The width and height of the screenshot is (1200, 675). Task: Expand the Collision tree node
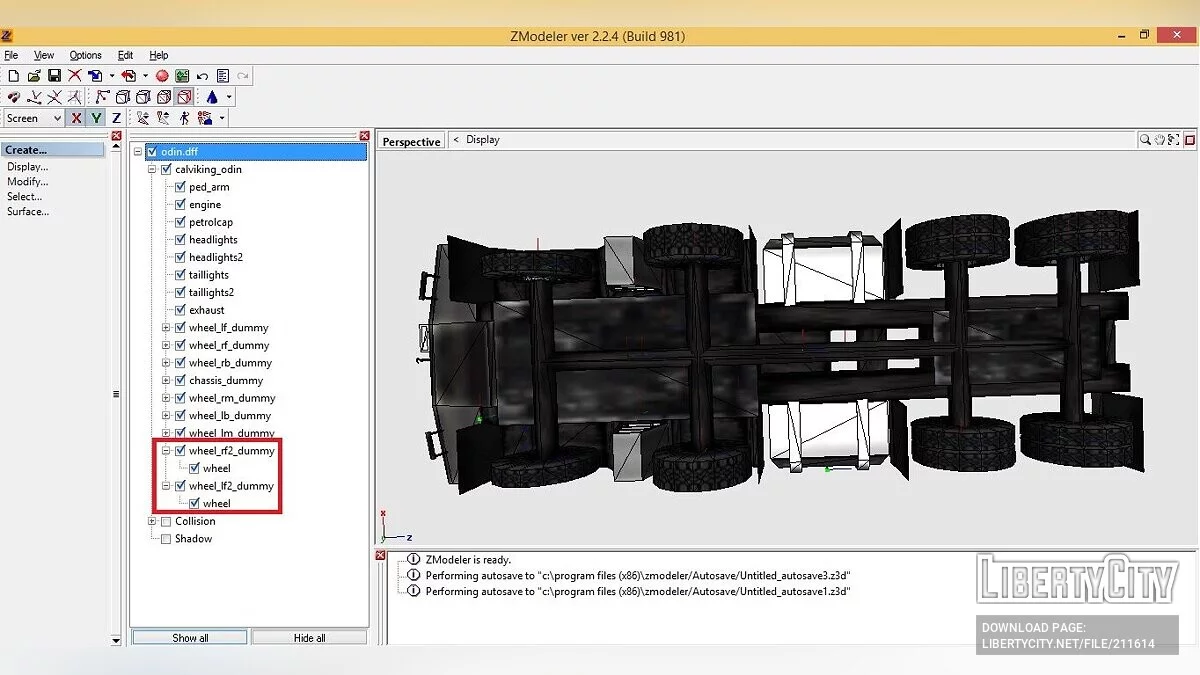[x=153, y=521]
